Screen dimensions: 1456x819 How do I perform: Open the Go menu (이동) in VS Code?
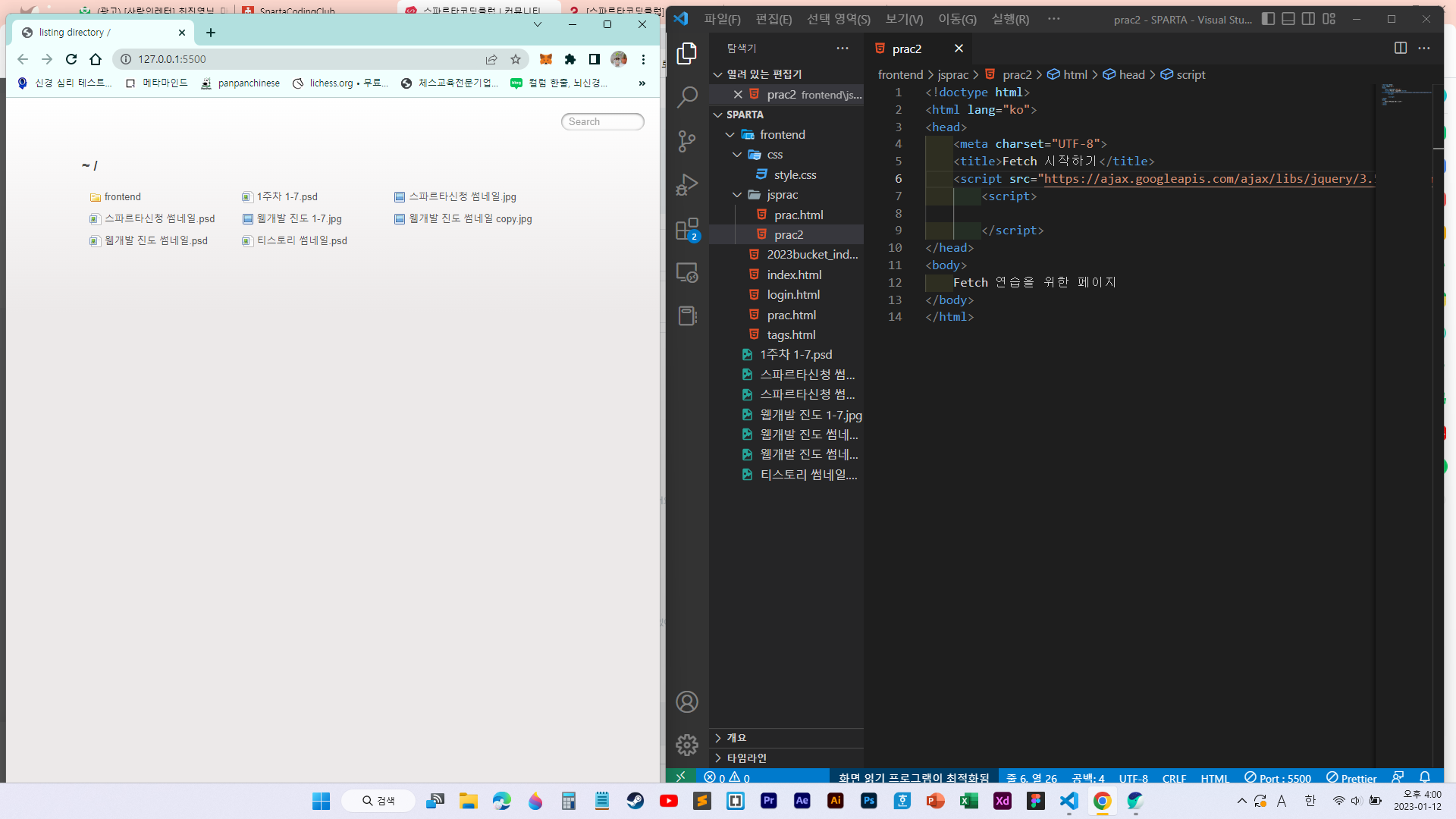coord(957,19)
